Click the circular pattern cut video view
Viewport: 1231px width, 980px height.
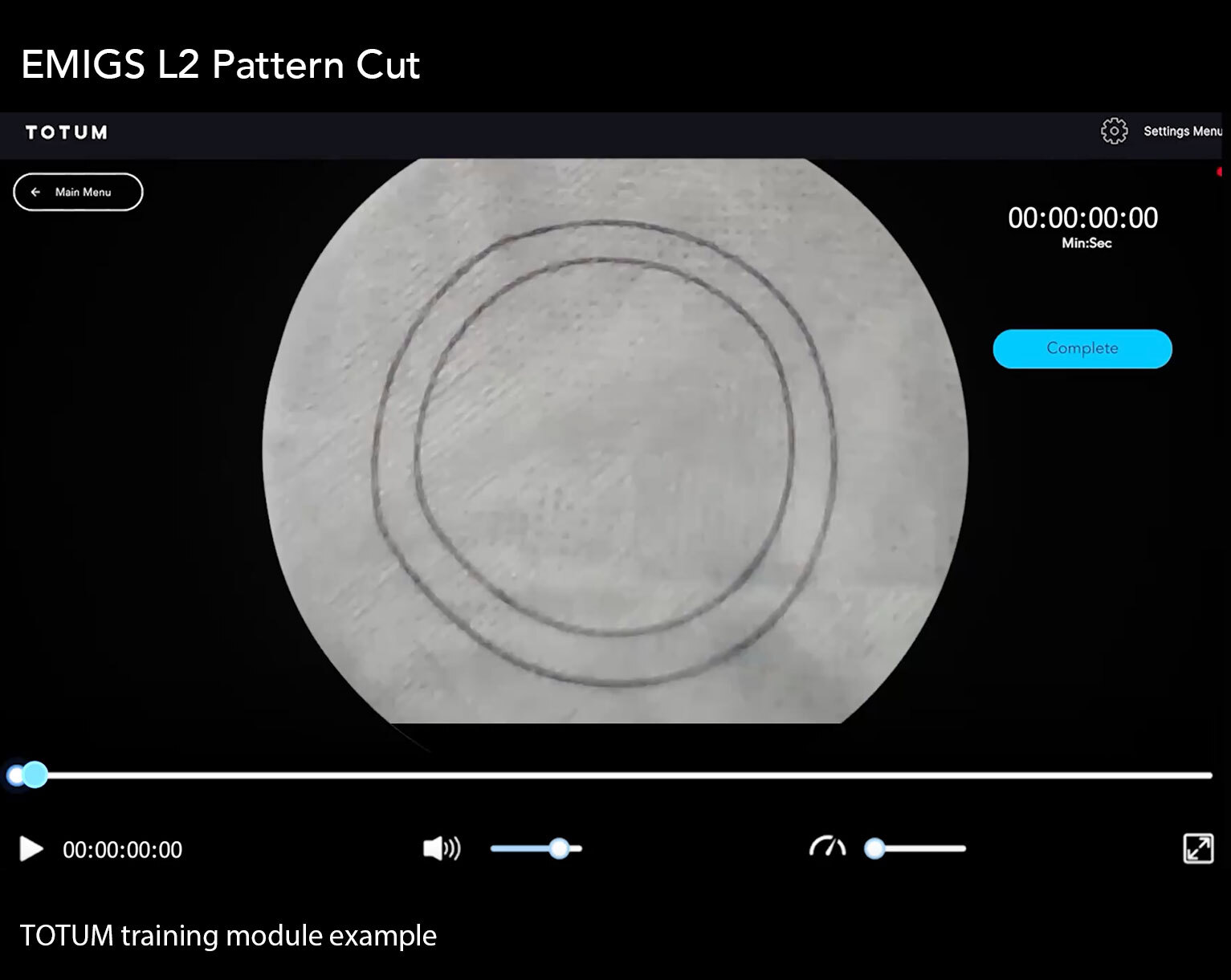(615, 441)
